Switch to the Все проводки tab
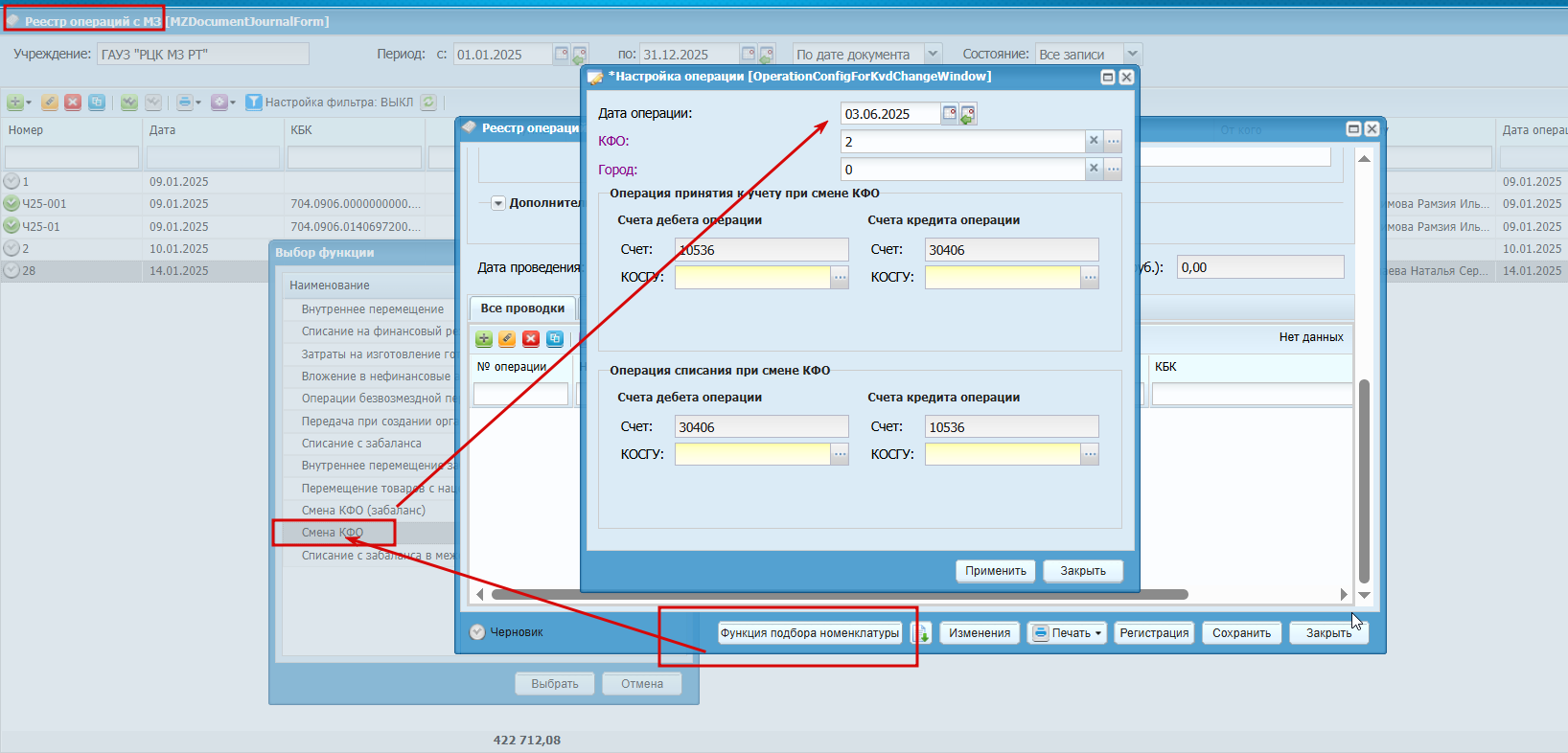1568x753 pixels. coord(522,308)
